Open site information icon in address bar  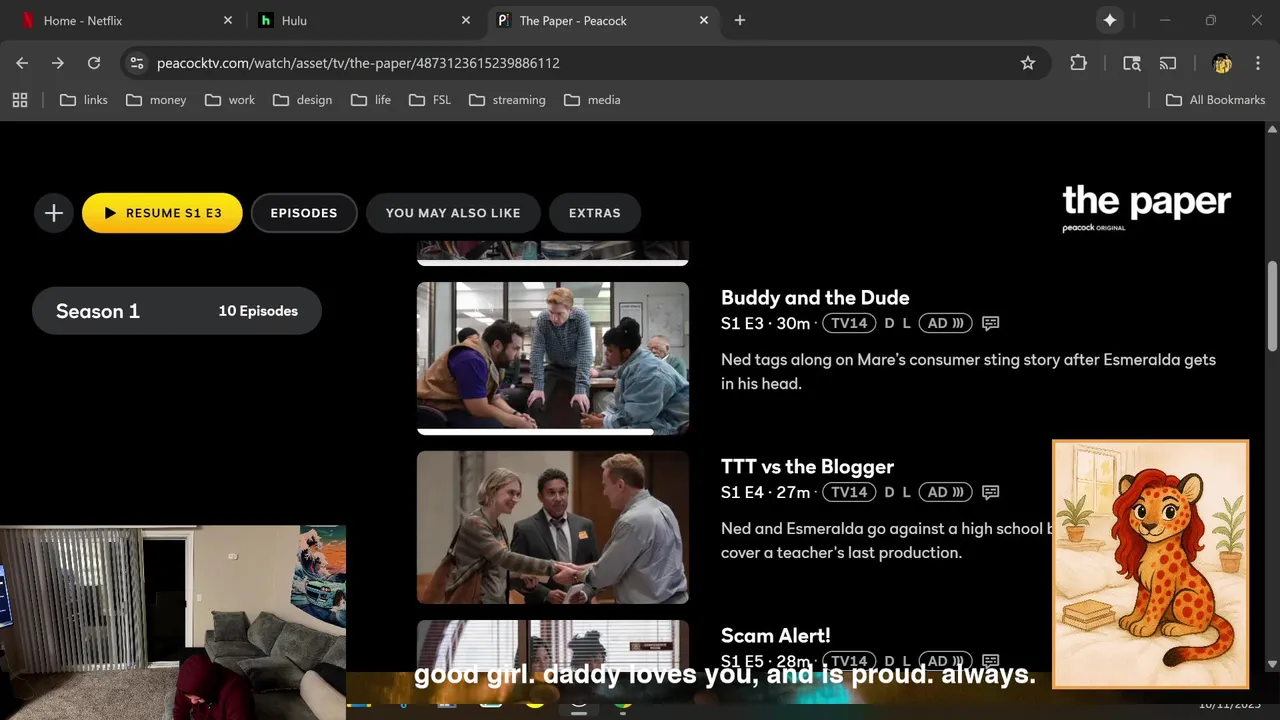(x=137, y=63)
